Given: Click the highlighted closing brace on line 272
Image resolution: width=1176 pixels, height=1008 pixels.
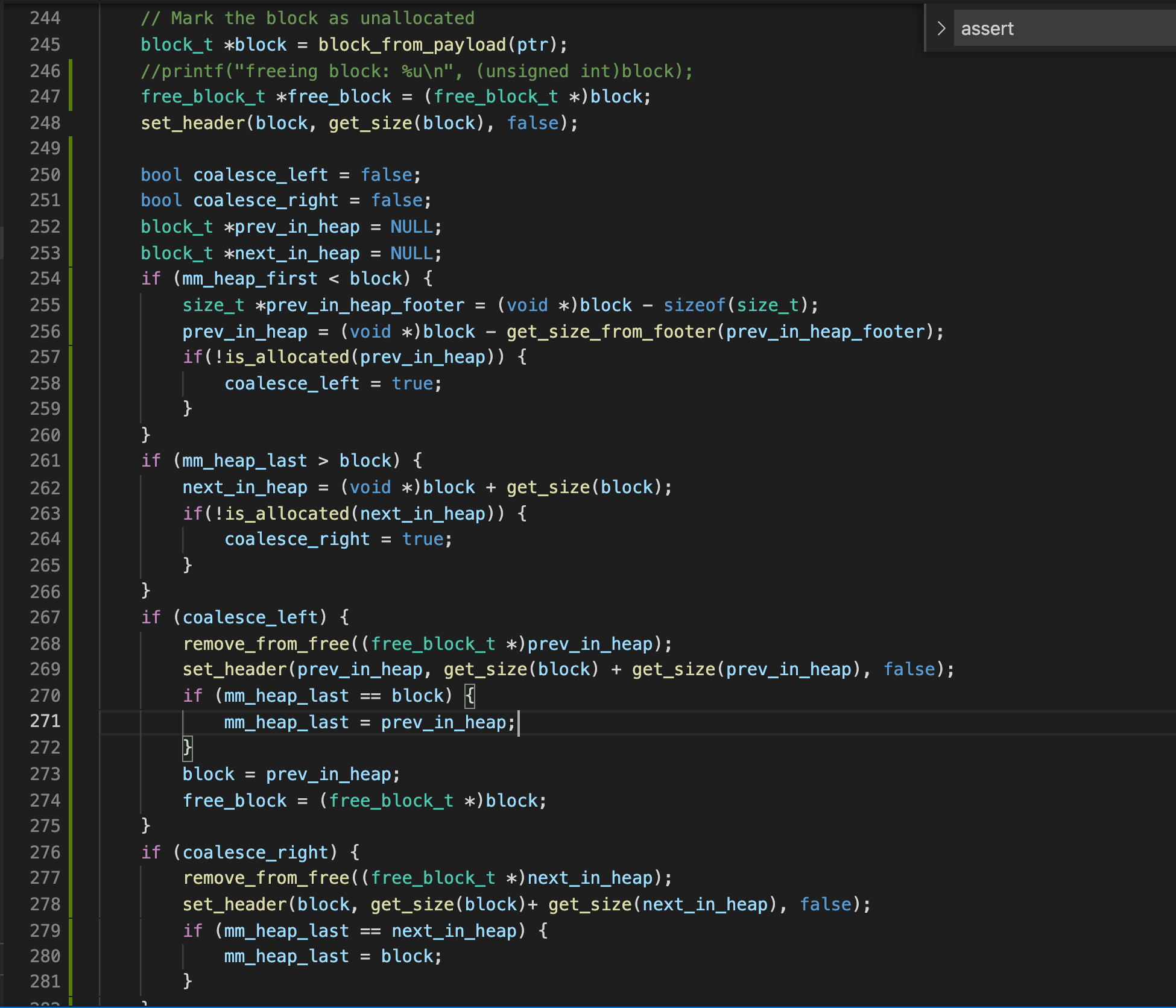Looking at the screenshot, I should [188, 748].
